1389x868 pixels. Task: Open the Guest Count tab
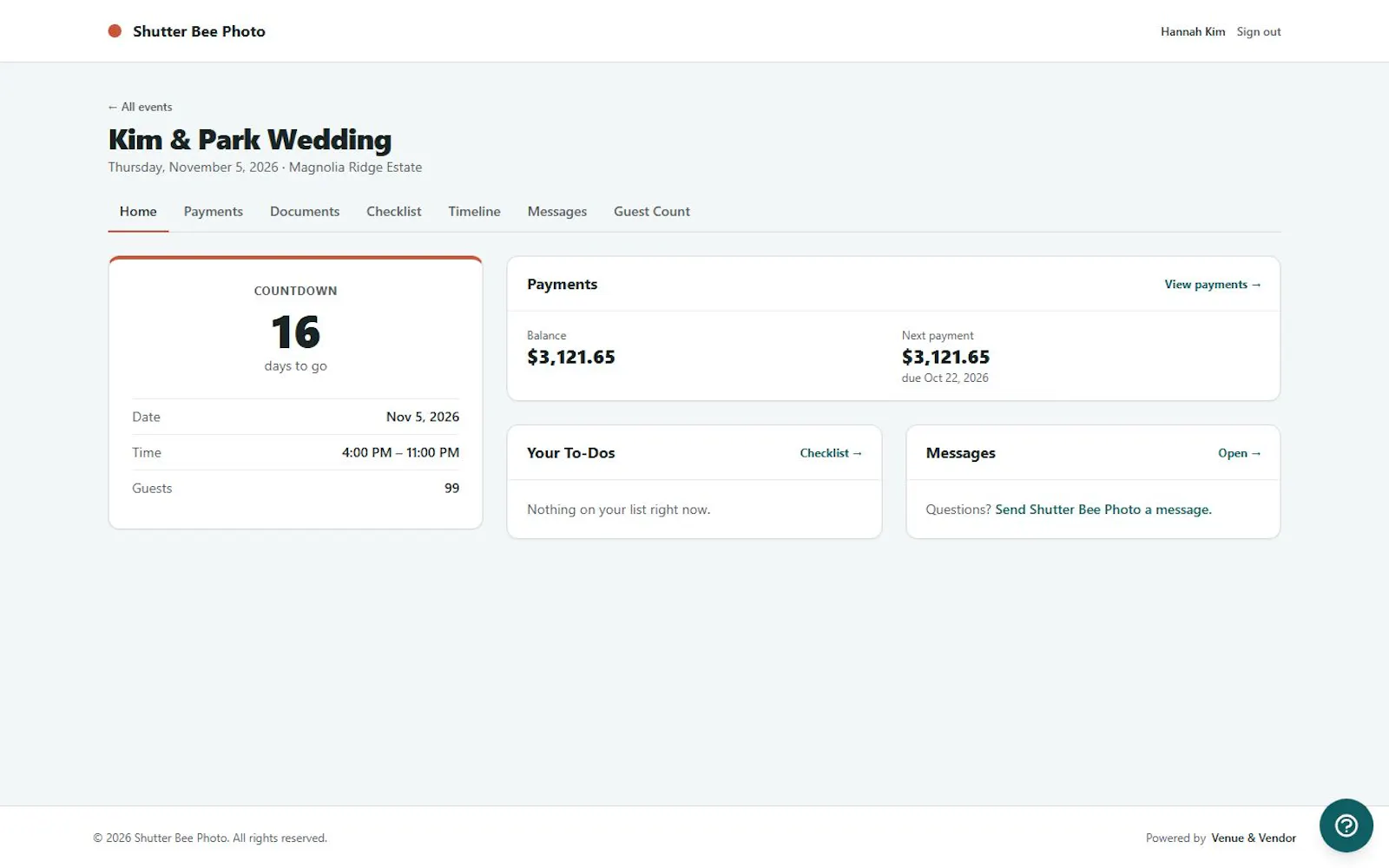(x=651, y=212)
